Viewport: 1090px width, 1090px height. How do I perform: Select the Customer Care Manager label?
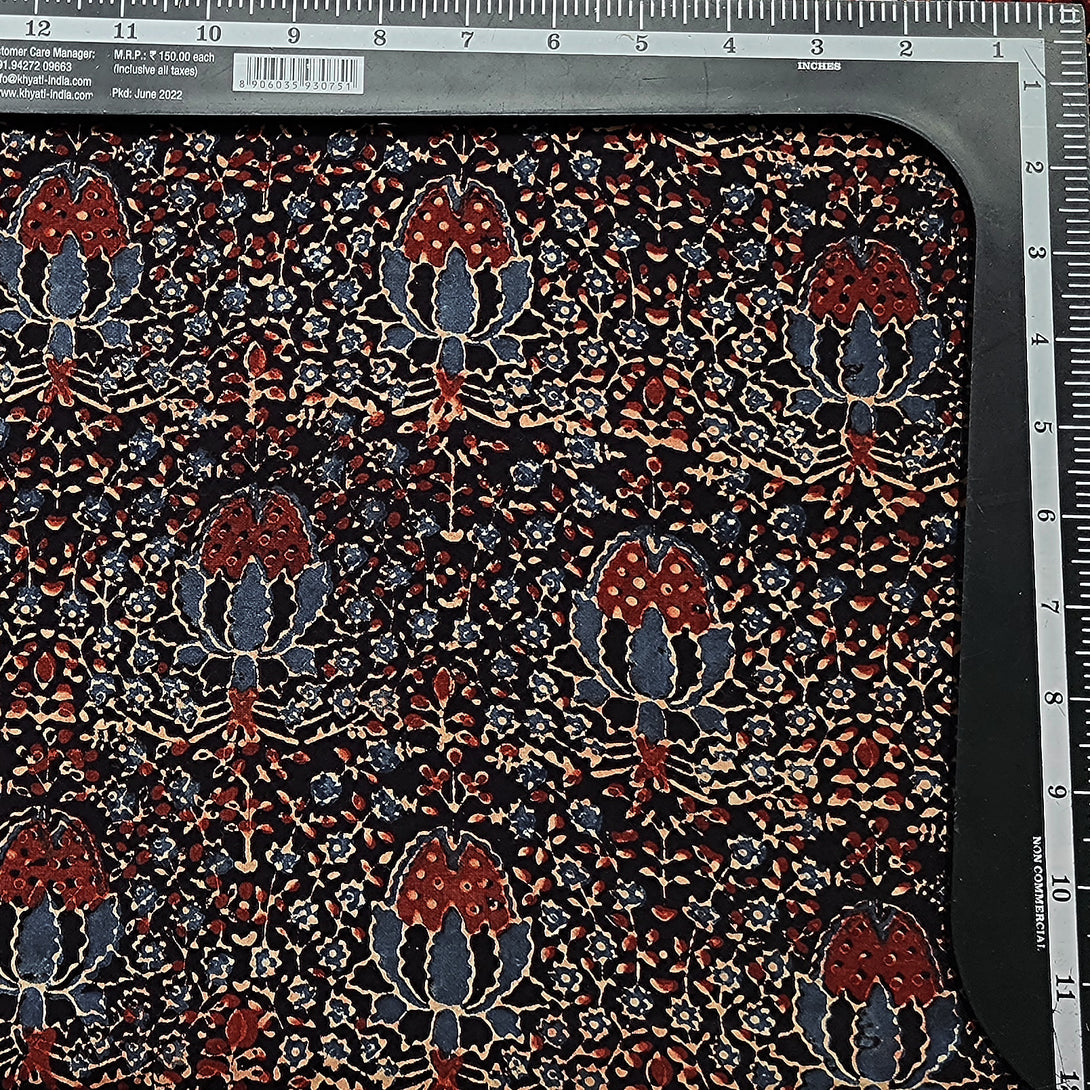tap(46, 54)
